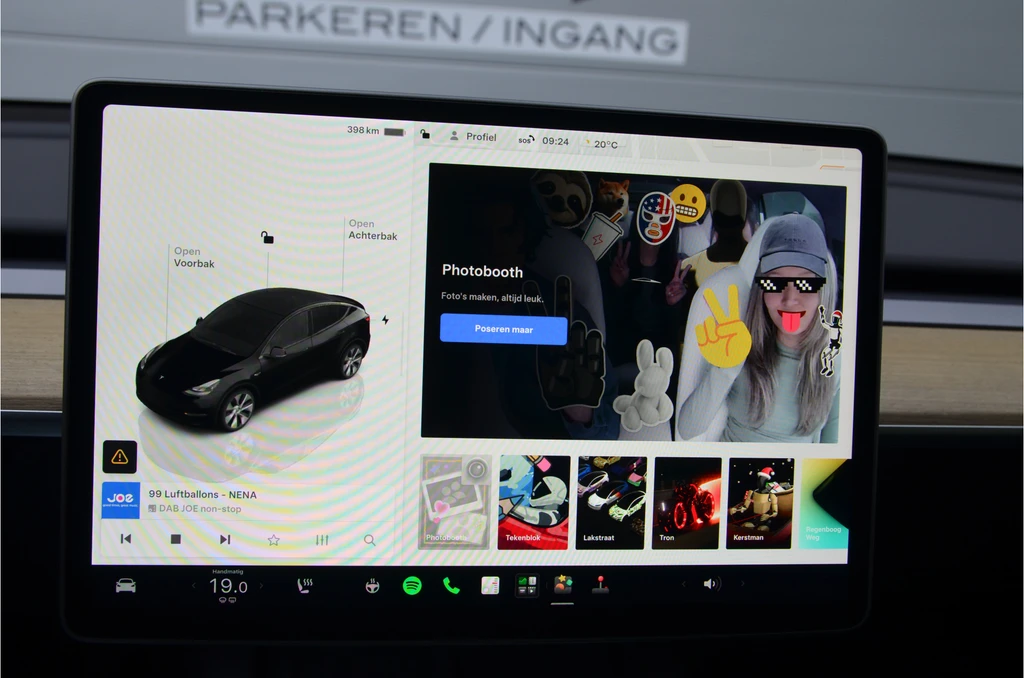Open Arcade joystick app

[600, 585]
